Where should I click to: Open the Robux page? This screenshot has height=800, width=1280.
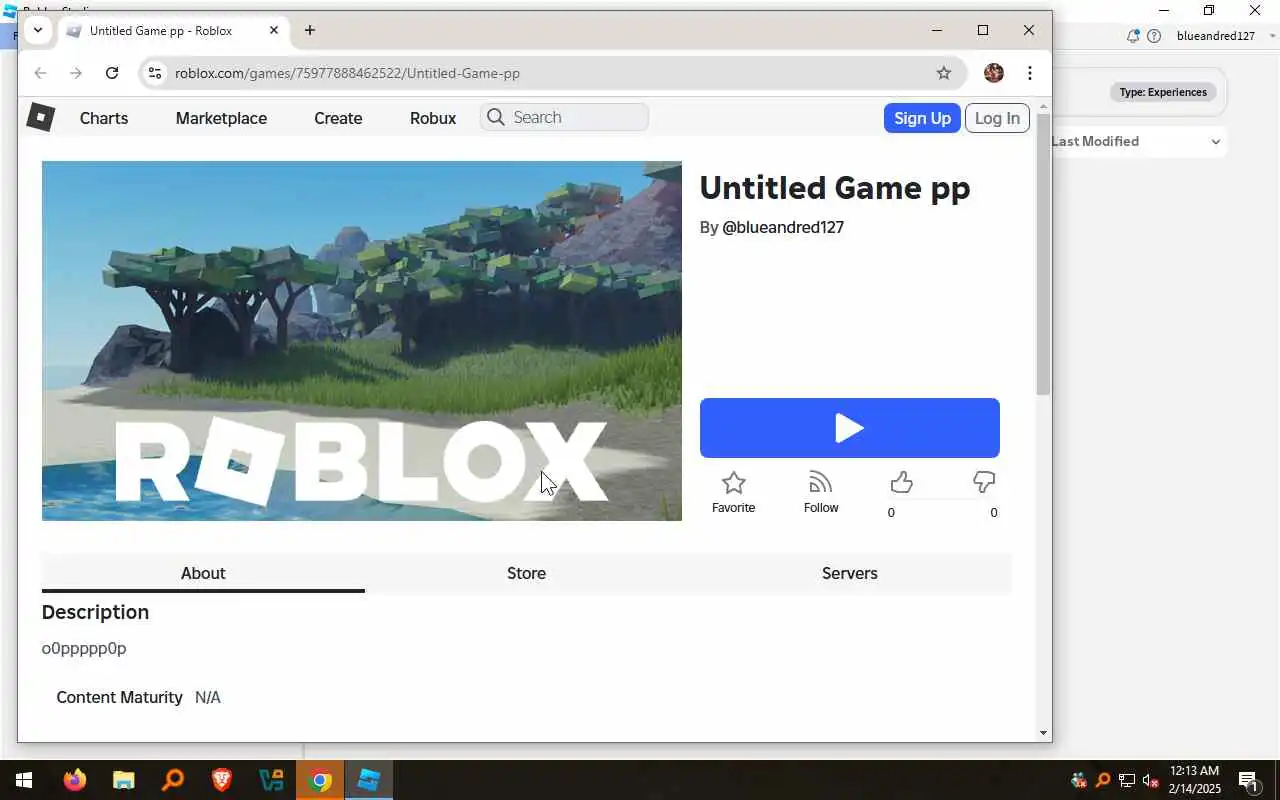tap(433, 118)
